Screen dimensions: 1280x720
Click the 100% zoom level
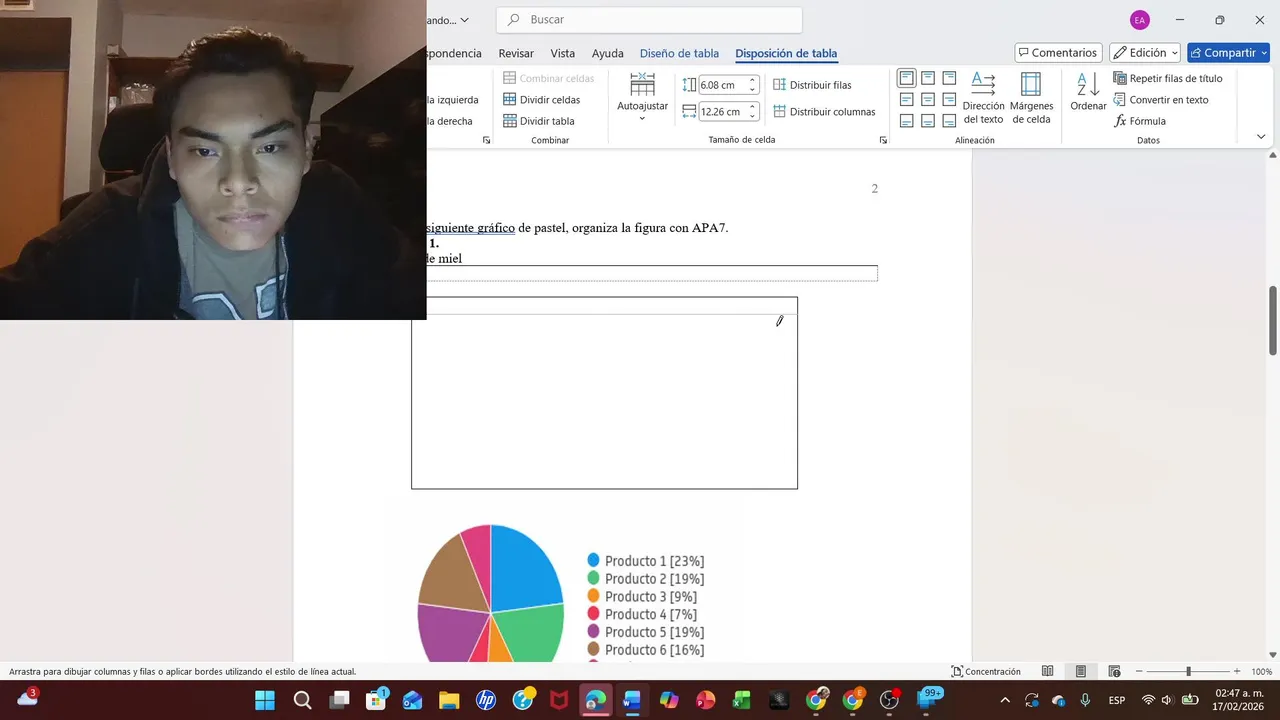click(x=1261, y=672)
